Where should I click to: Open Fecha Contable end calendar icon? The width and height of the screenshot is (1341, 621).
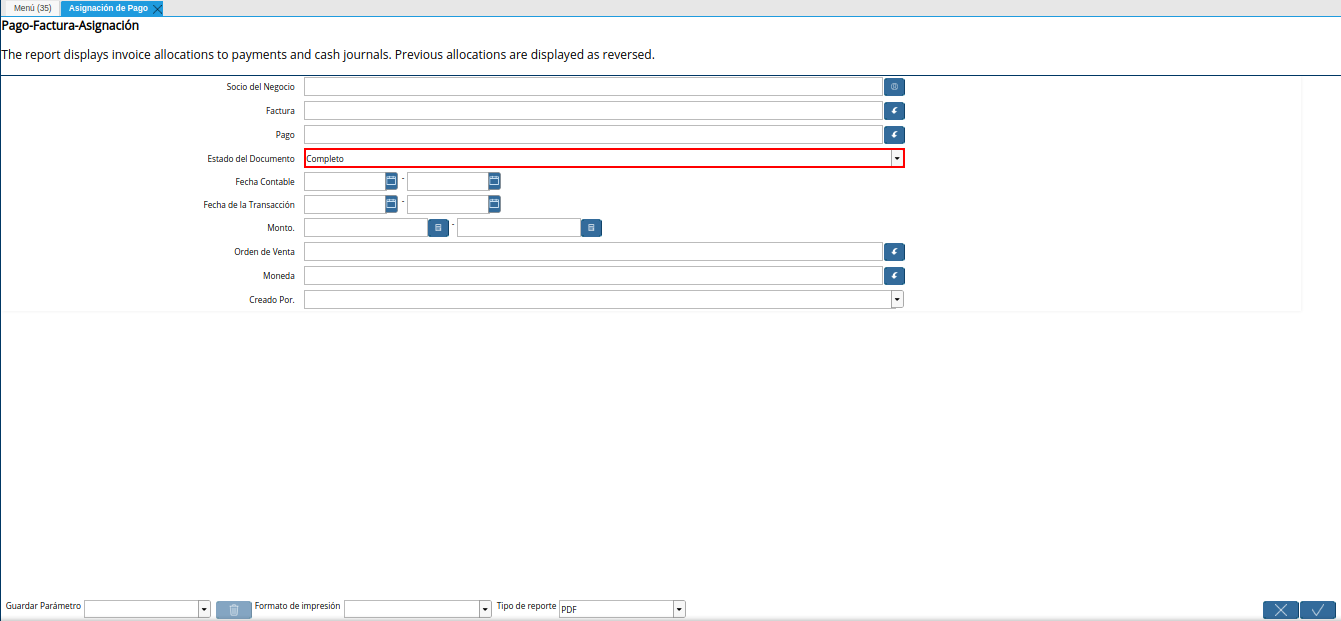point(494,181)
